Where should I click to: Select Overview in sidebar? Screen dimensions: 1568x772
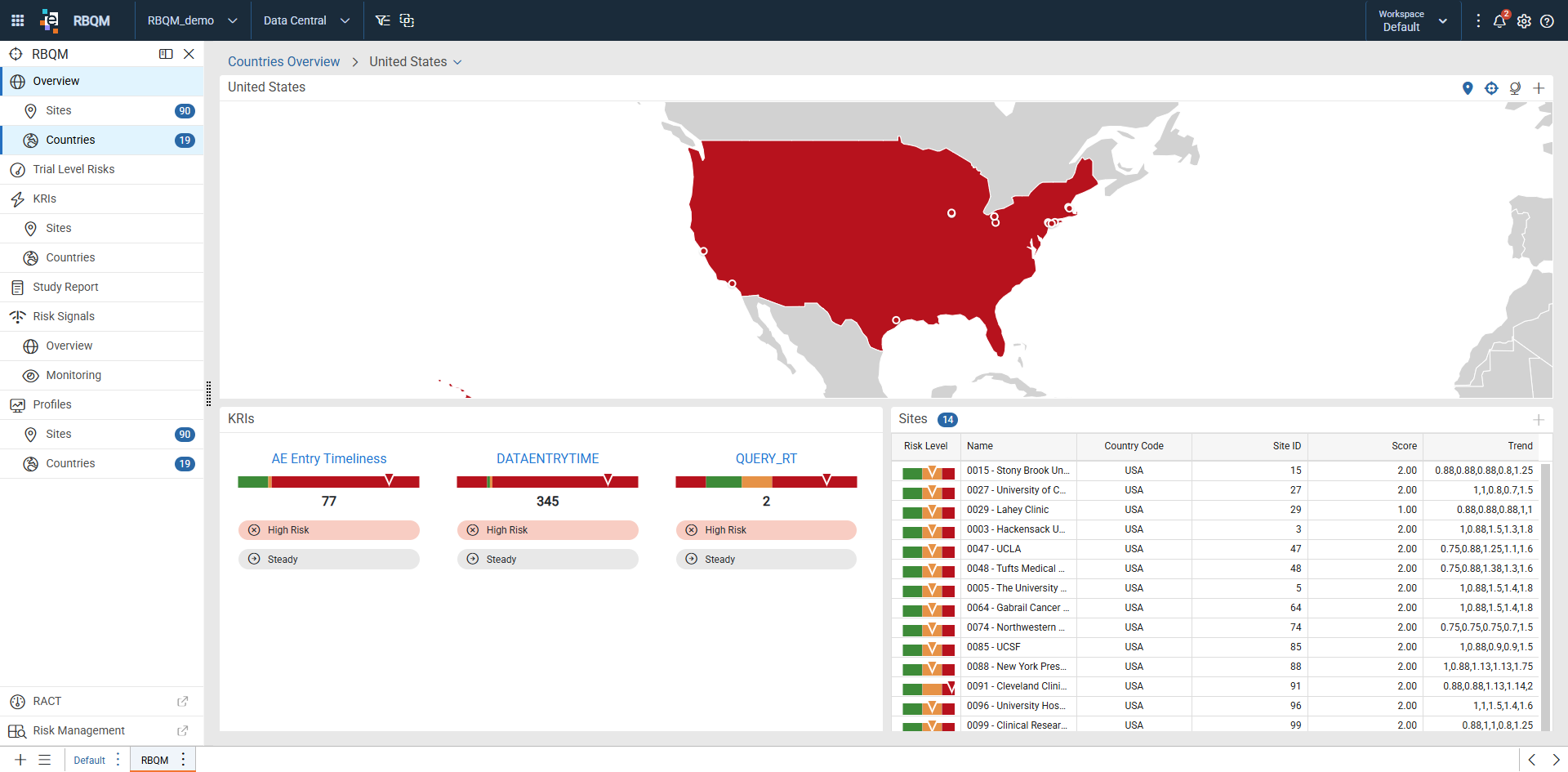(x=102, y=82)
